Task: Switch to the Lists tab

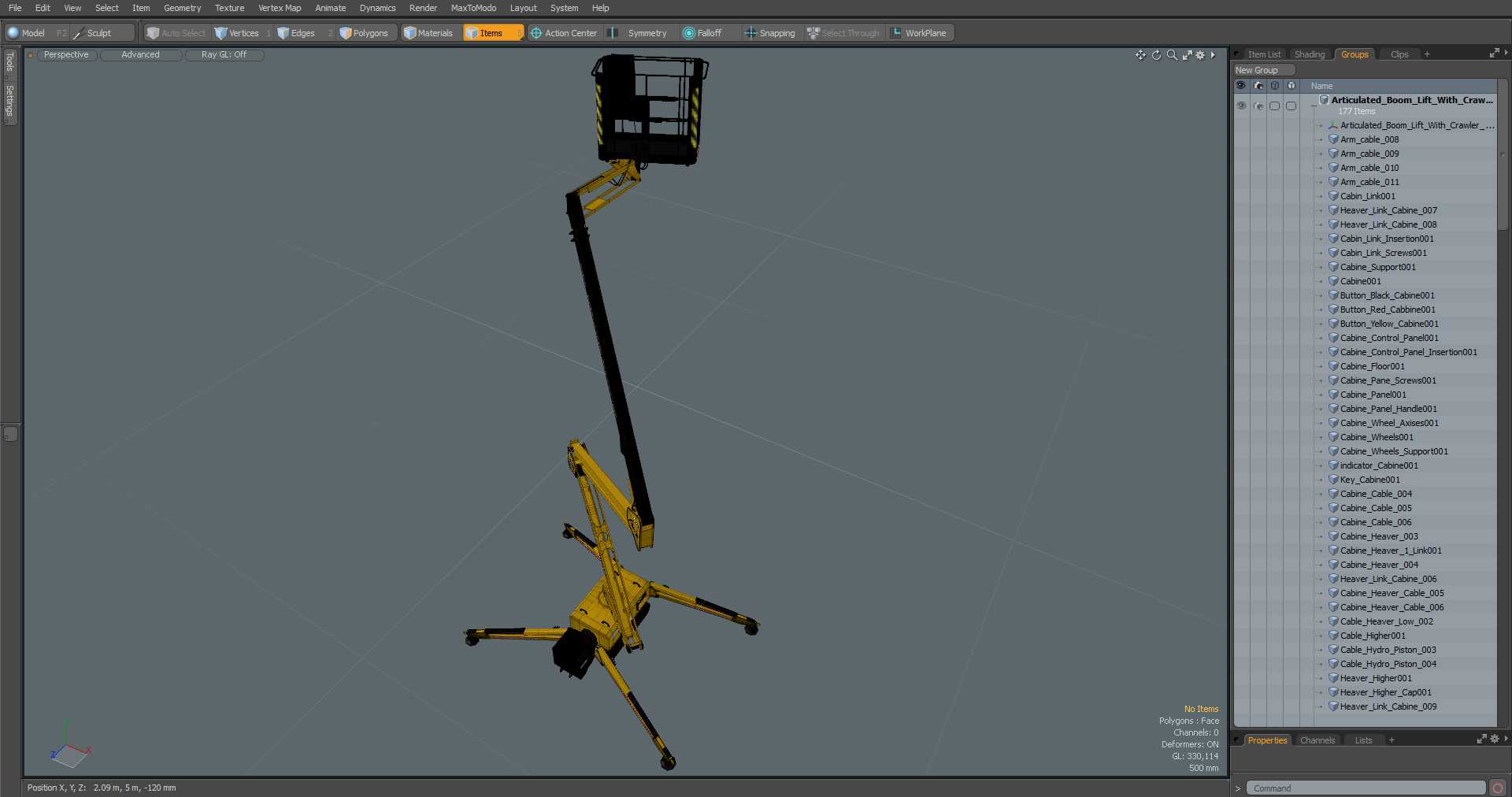Action: point(1363,740)
